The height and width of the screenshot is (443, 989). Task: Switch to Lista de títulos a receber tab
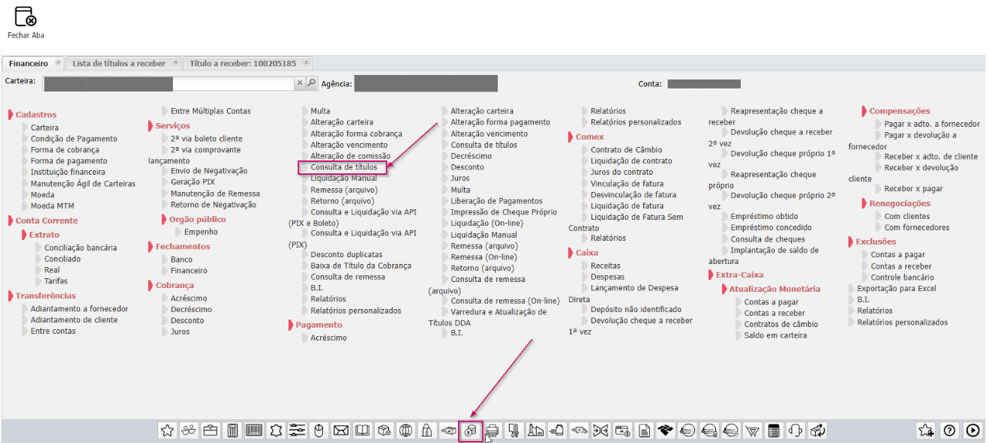point(115,63)
